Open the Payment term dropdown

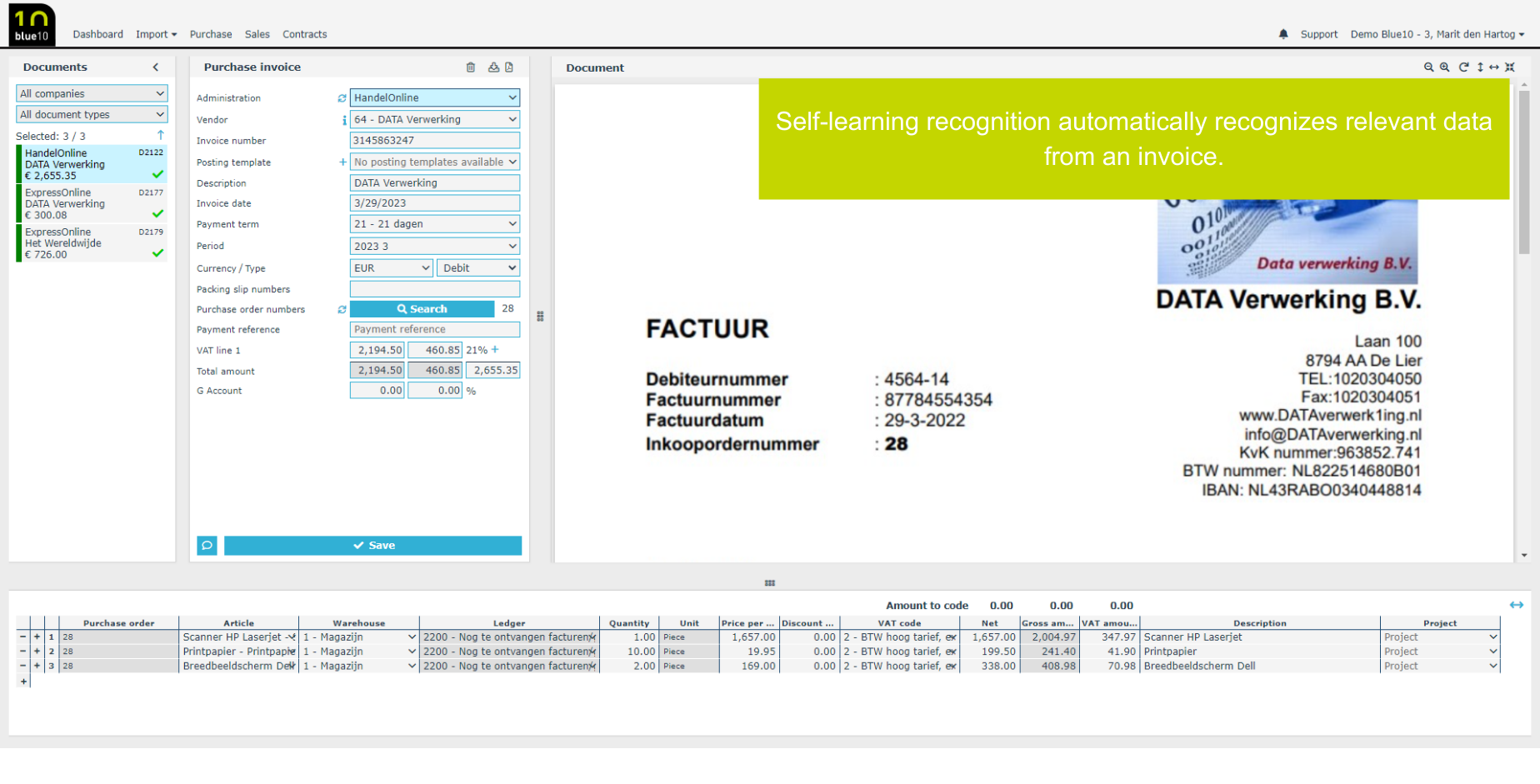pyautogui.click(x=435, y=224)
